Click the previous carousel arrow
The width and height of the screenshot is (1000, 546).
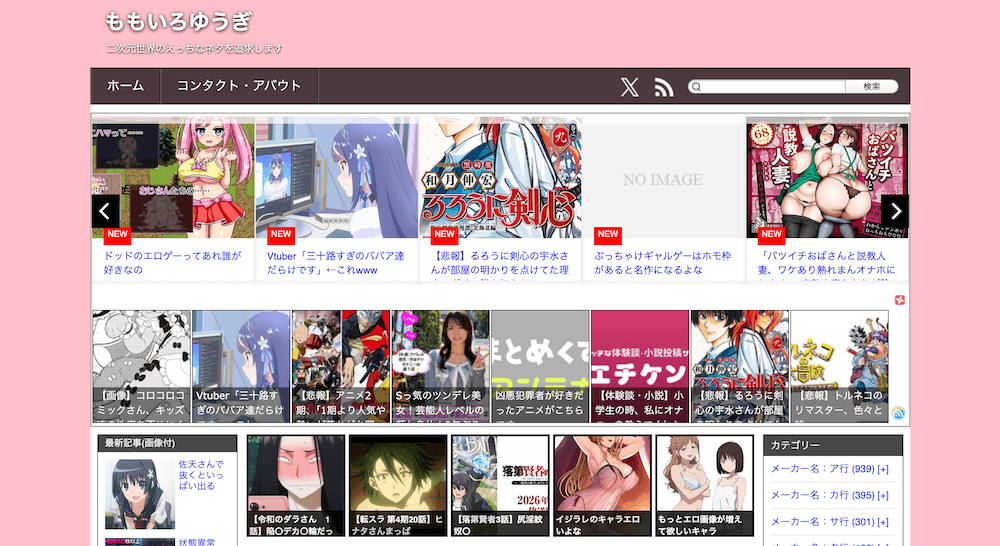[x=105, y=211]
